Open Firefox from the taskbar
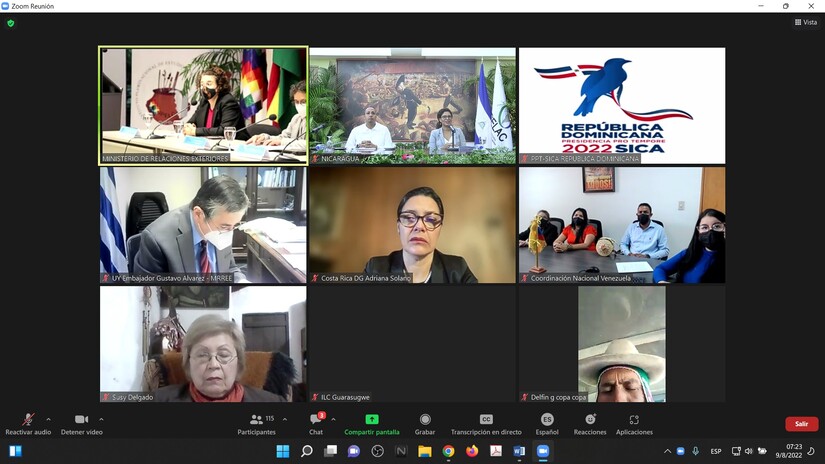The width and height of the screenshot is (825, 464). [x=472, y=451]
